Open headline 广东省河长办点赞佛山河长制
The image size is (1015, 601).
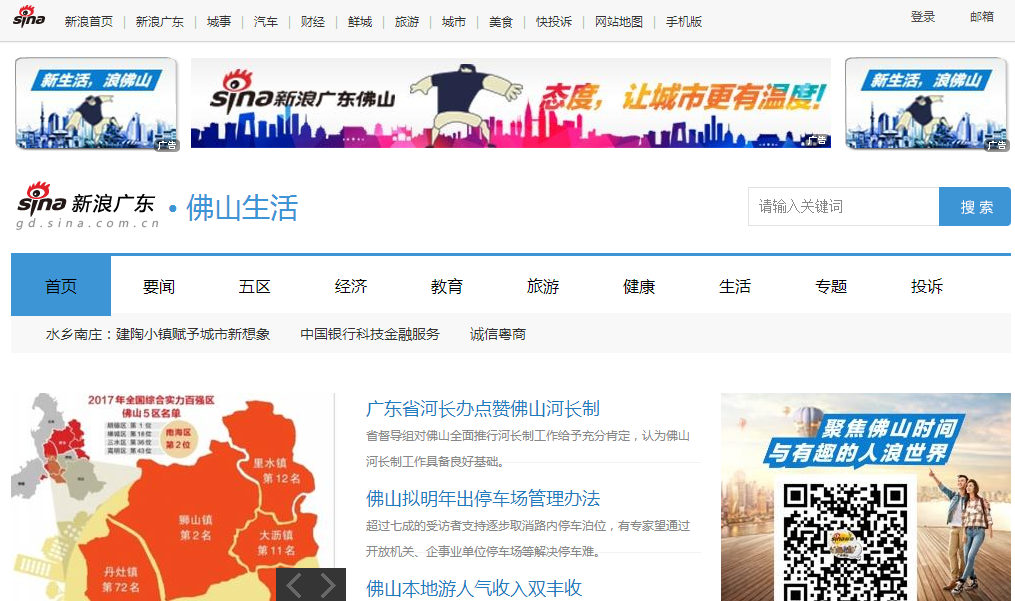click(483, 409)
